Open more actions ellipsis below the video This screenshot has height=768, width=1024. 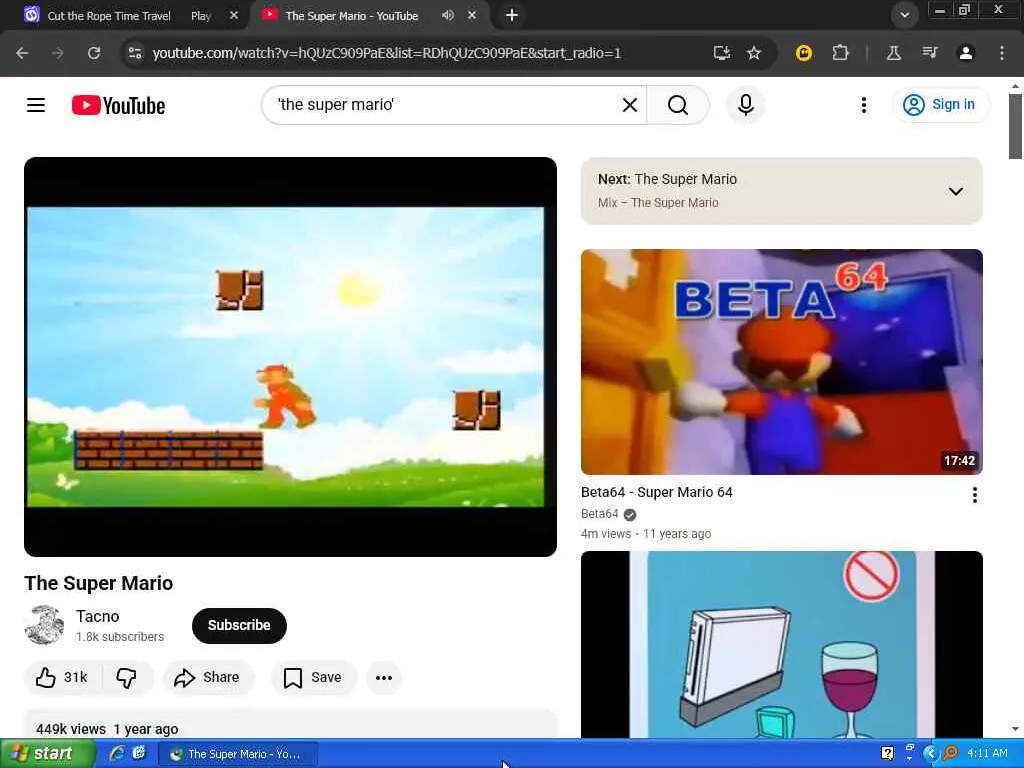coord(384,677)
